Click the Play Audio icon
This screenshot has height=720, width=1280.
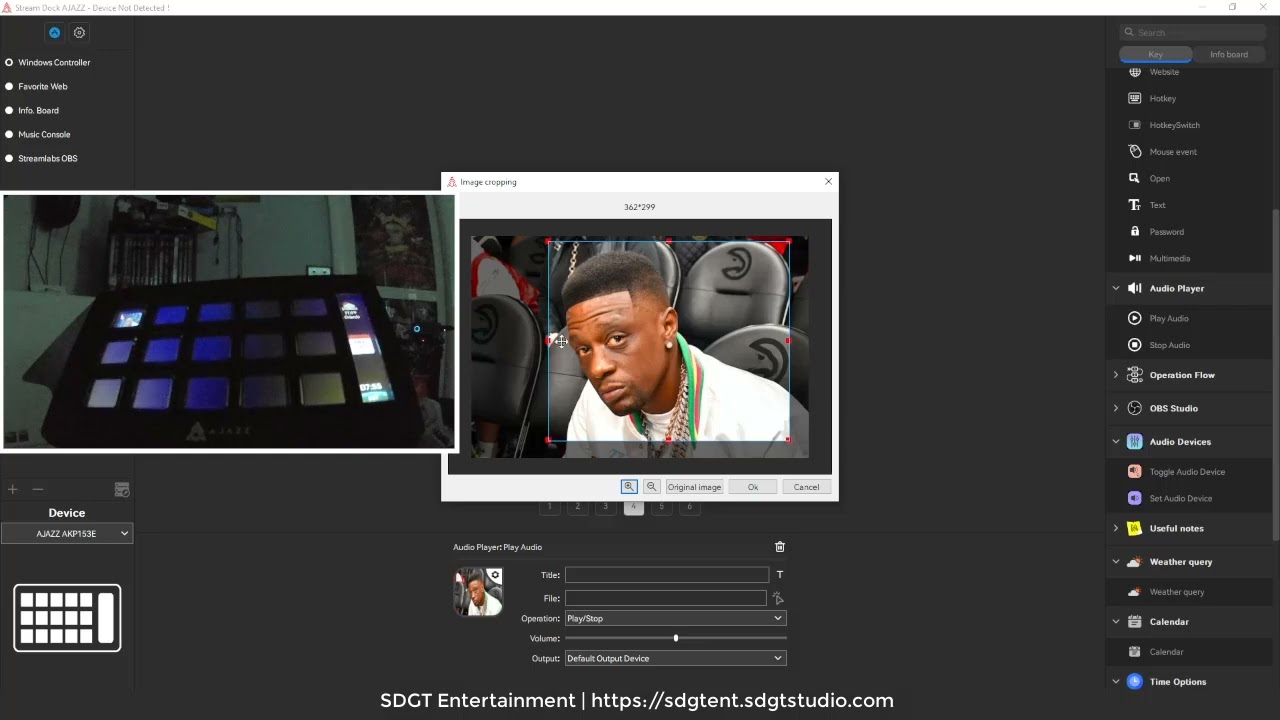(x=1134, y=318)
